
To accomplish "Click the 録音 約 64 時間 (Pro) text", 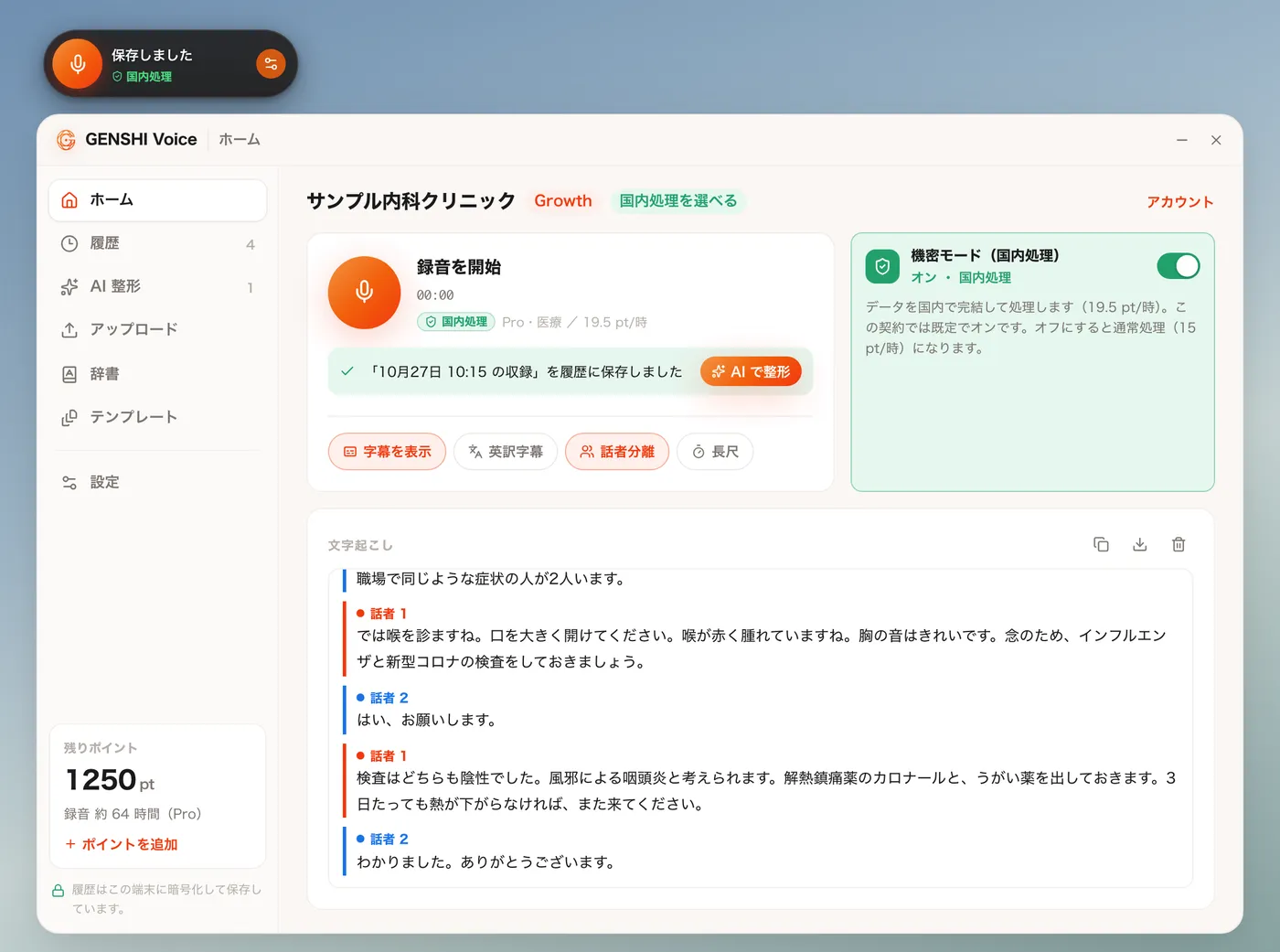I will point(133,814).
